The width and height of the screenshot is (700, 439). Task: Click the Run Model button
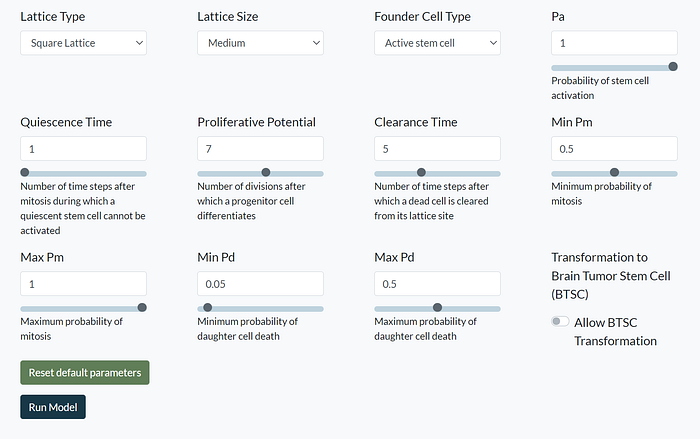click(53, 407)
